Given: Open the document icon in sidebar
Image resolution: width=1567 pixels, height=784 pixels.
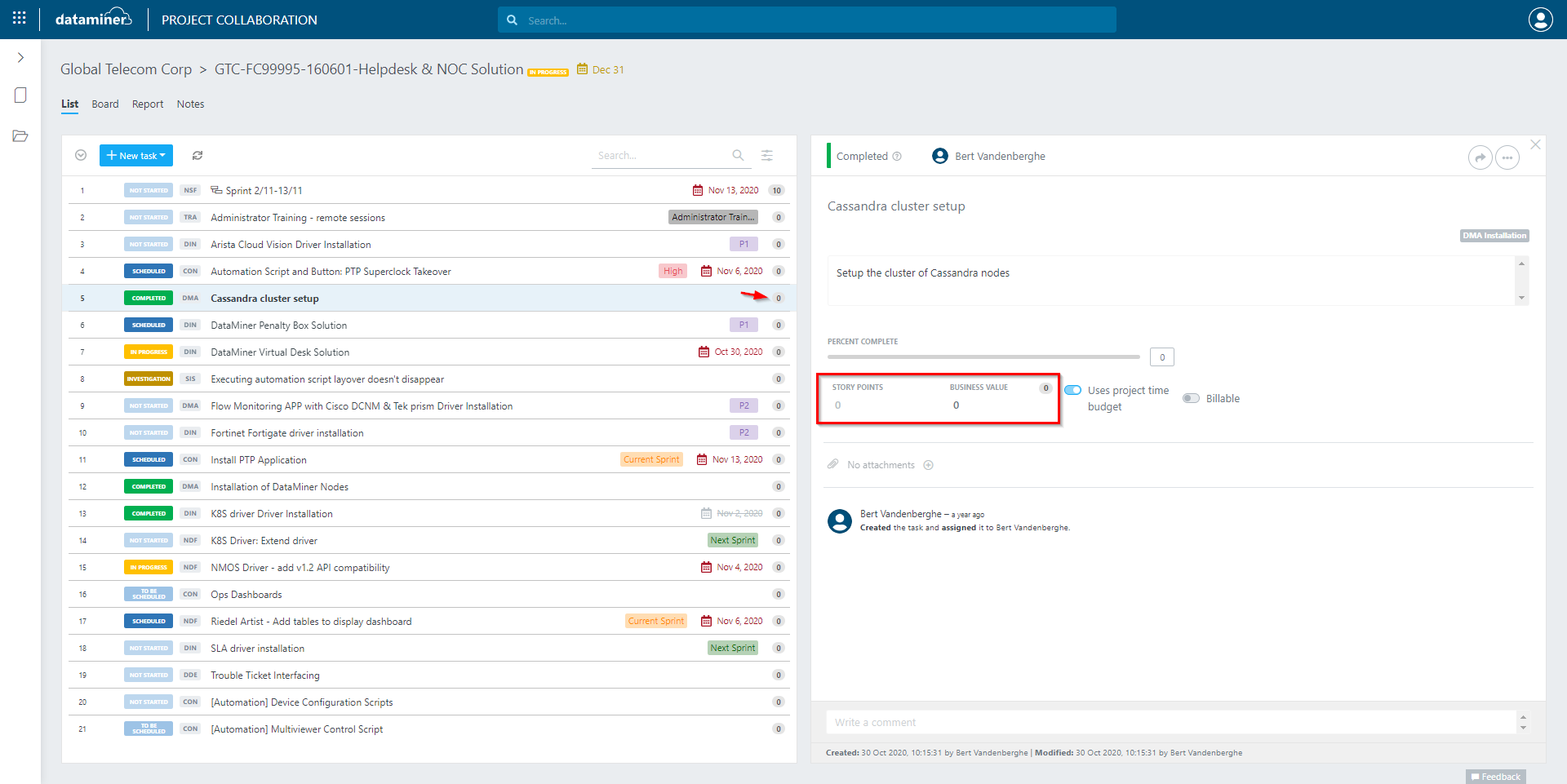Looking at the screenshot, I should point(20,95).
